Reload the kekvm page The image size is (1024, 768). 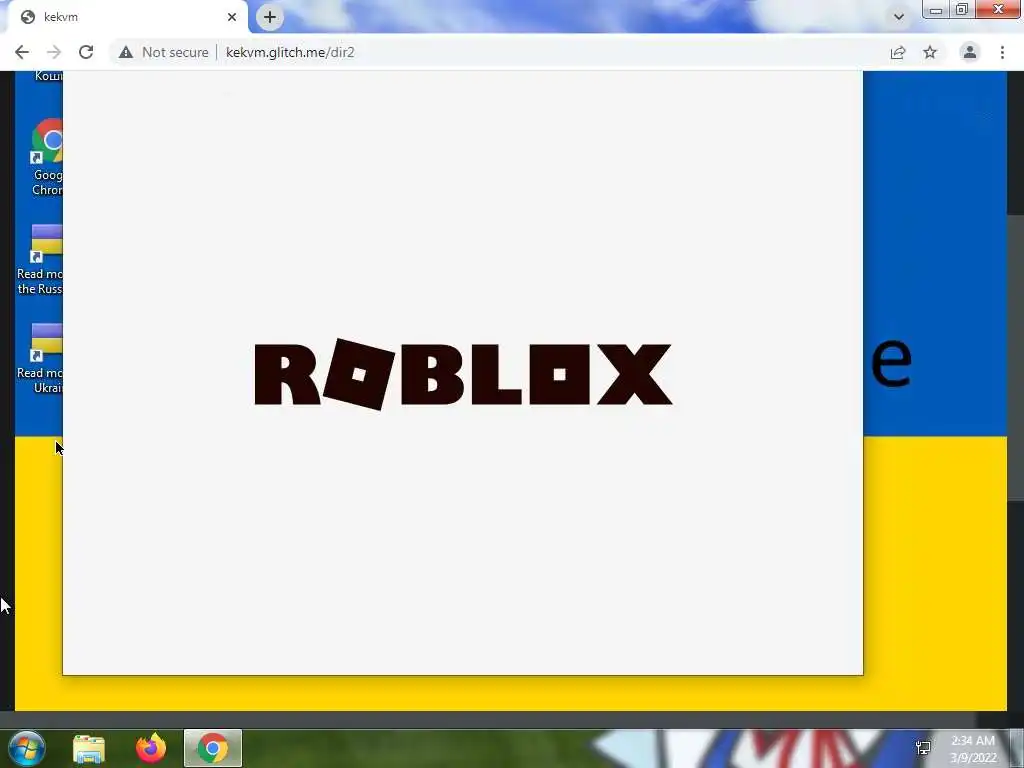[86, 52]
